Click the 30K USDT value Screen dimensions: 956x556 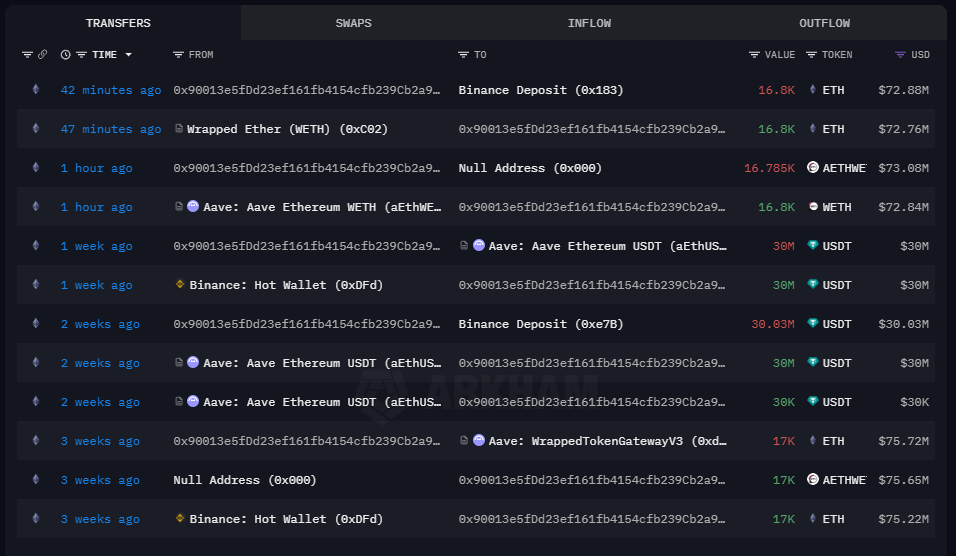click(x=783, y=402)
